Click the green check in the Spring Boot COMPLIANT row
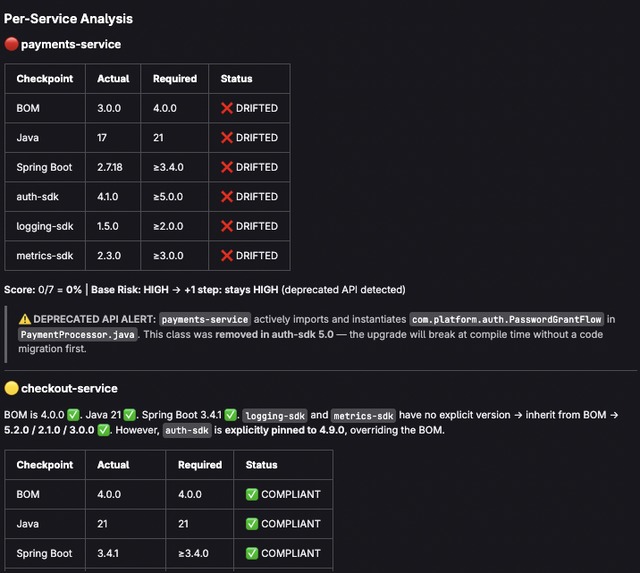This screenshot has height=573, width=640. coord(252,553)
